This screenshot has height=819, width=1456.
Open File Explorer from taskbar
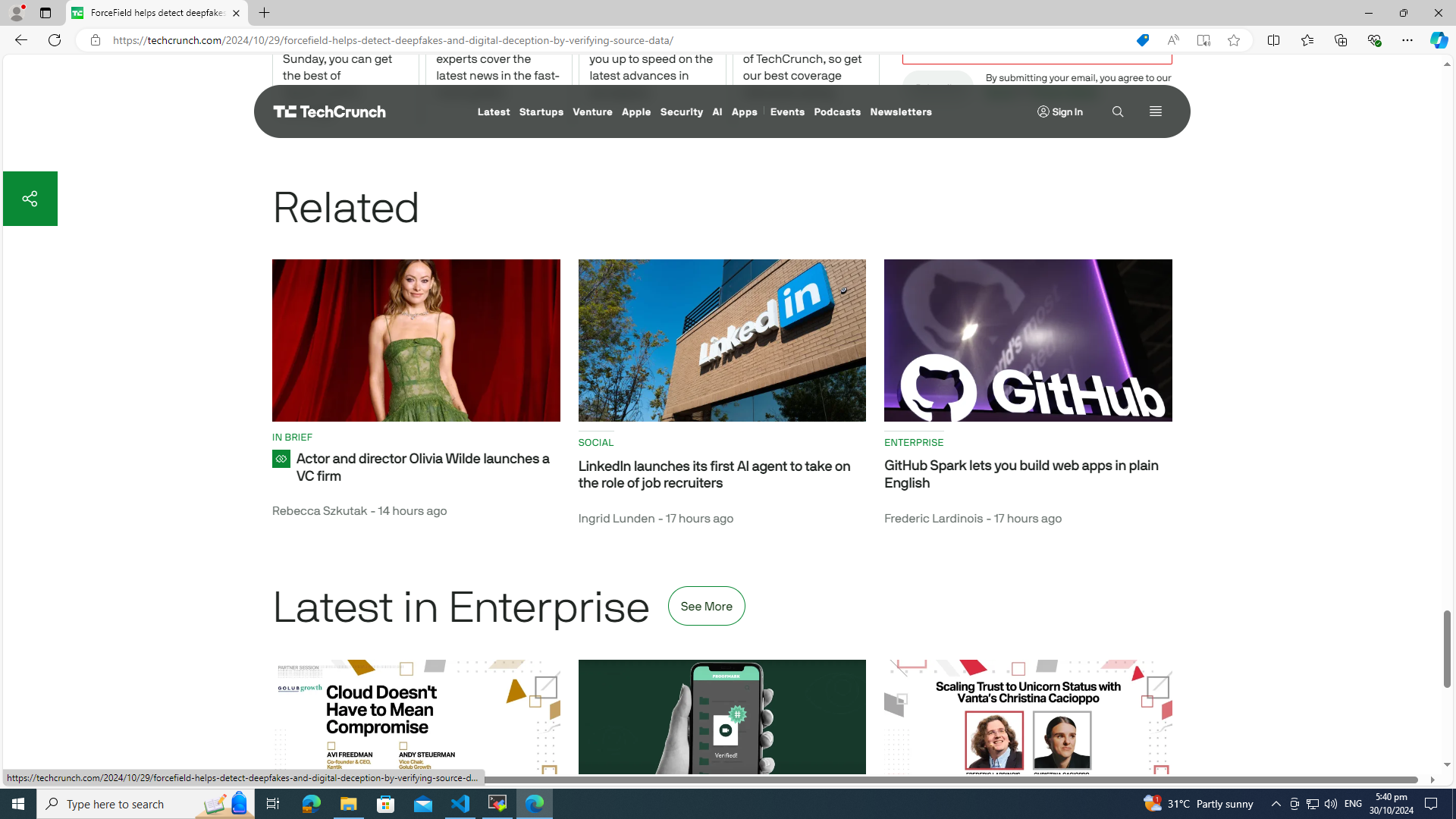coord(348,804)
